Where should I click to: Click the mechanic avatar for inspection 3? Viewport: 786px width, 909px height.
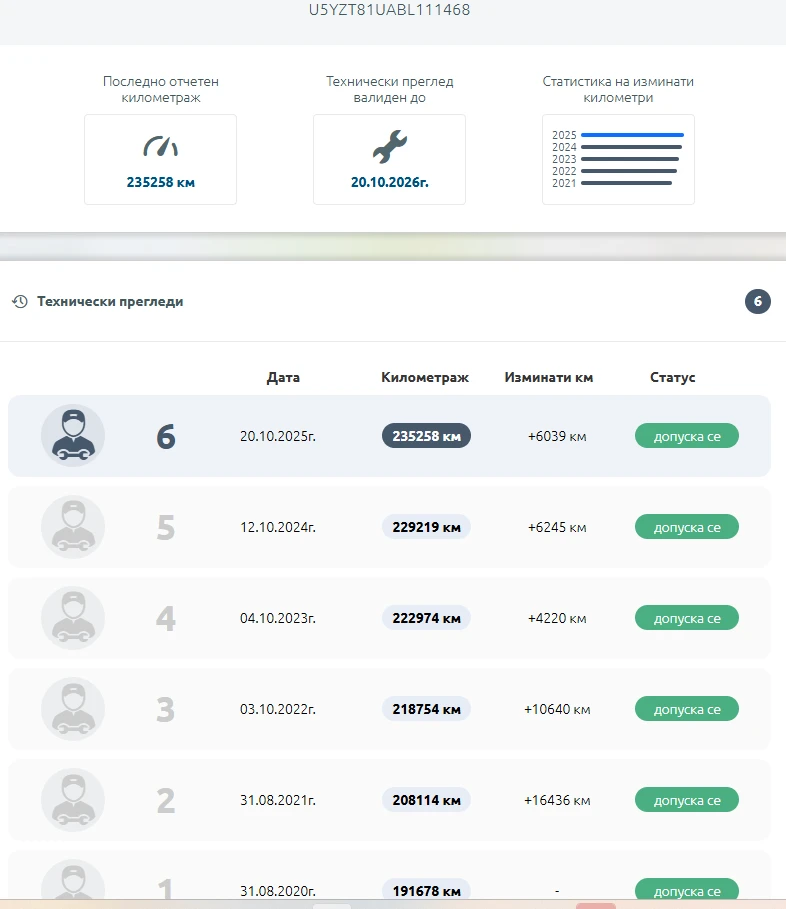72,709
